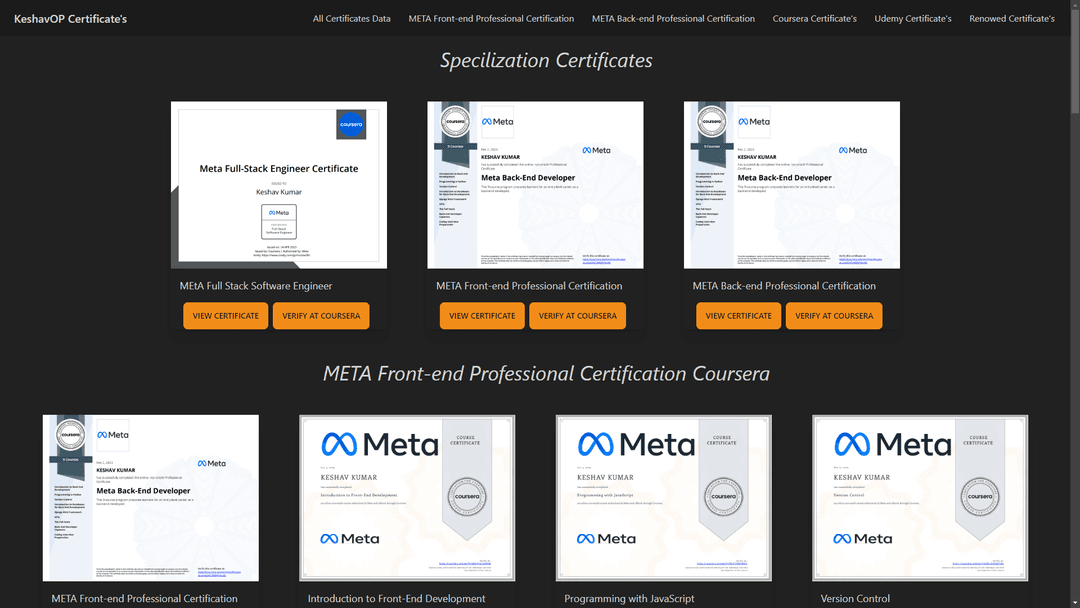Click "META Front-end Professional Certification Coursera" section heading
The image size is (1080, 608).
(x=546, y=374)
